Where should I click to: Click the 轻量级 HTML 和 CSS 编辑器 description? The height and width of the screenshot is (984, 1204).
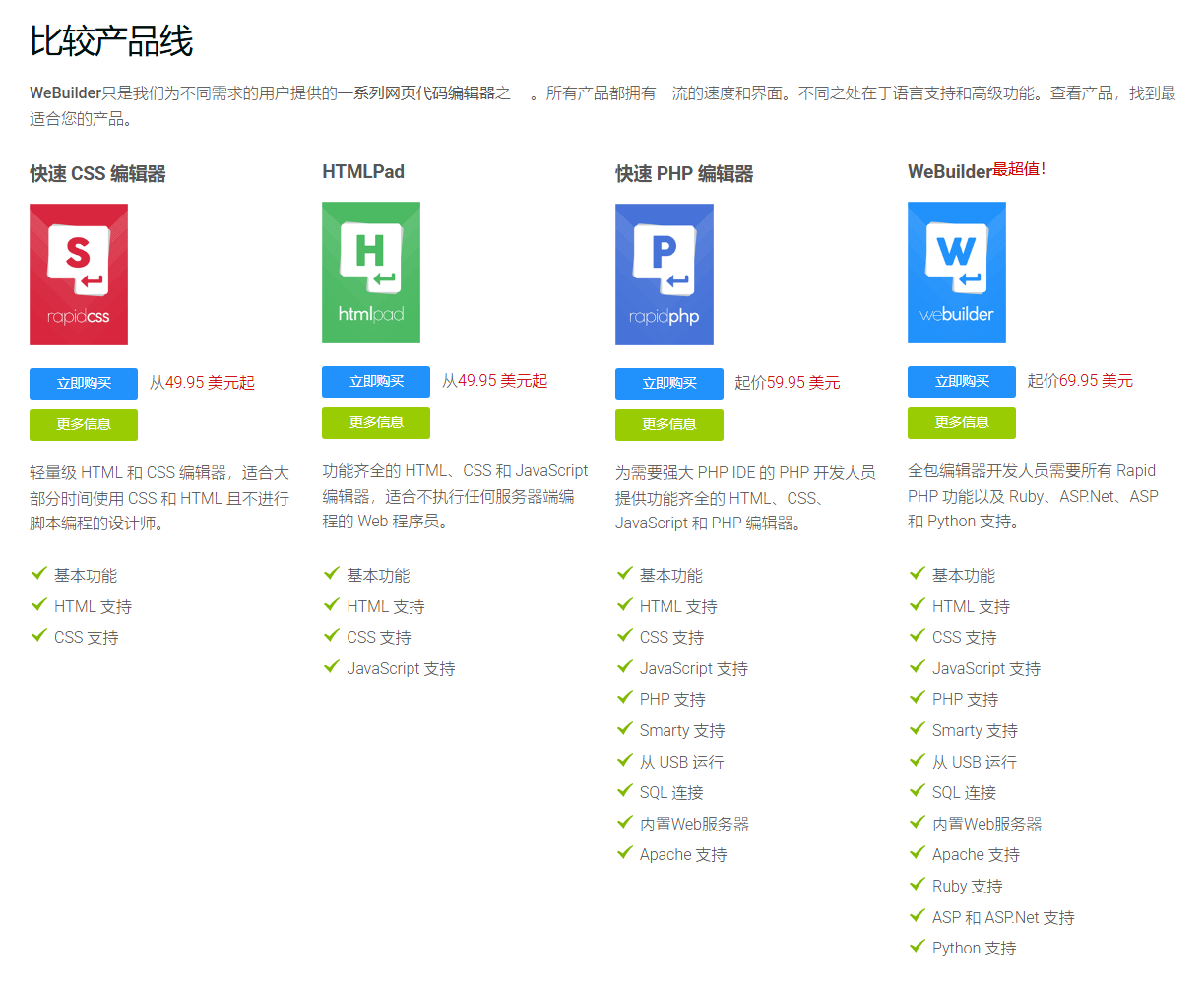pyautogui.click(x=159, y=499)
